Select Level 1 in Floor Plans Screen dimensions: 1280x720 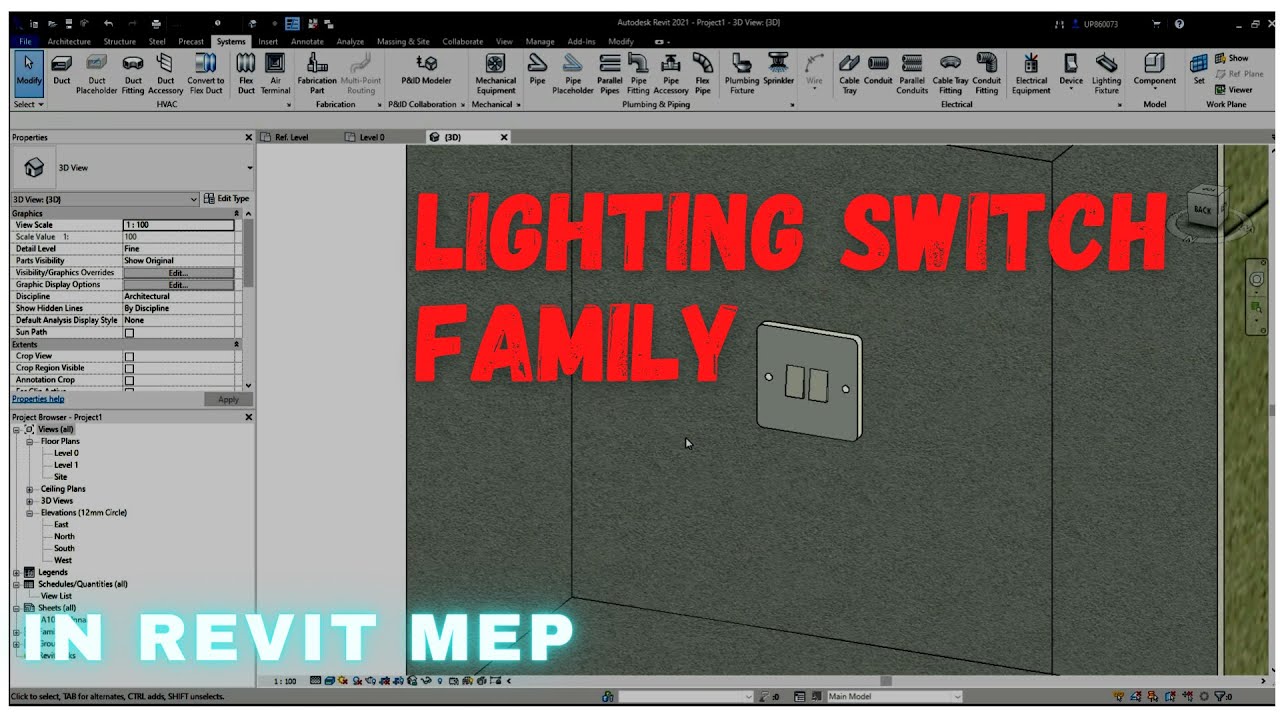66,465
